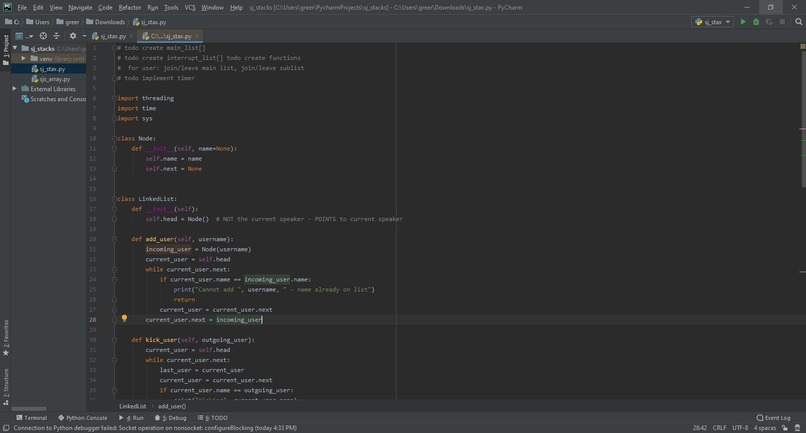Click the Hector inspector icon in status bar

pos(797,428)
